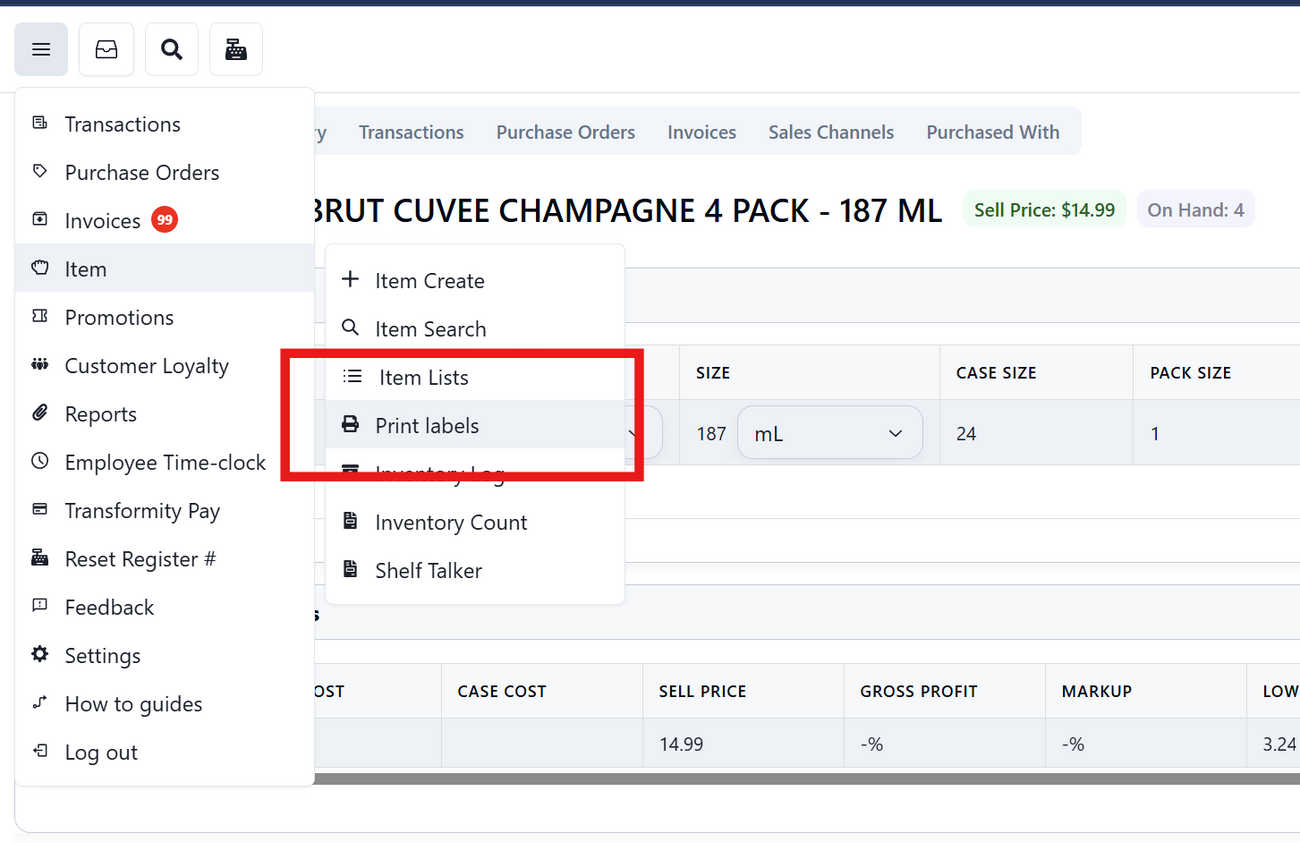Image resolution: width=1300 pixels, height=843 pixels.
Task: Click the Settings gear icon
Action: point(40,655)
